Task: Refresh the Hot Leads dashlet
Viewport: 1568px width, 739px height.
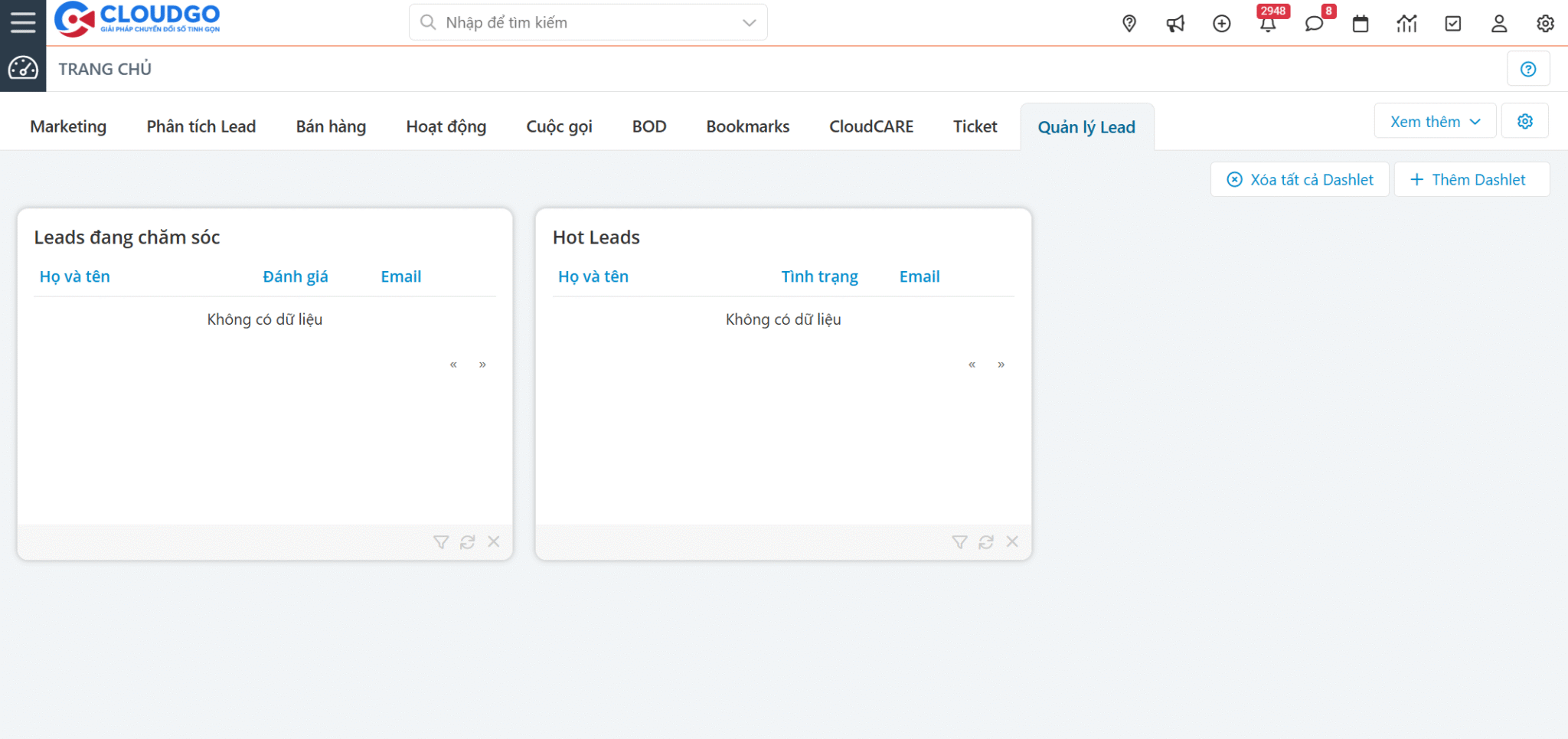Action: pos(986,542)
